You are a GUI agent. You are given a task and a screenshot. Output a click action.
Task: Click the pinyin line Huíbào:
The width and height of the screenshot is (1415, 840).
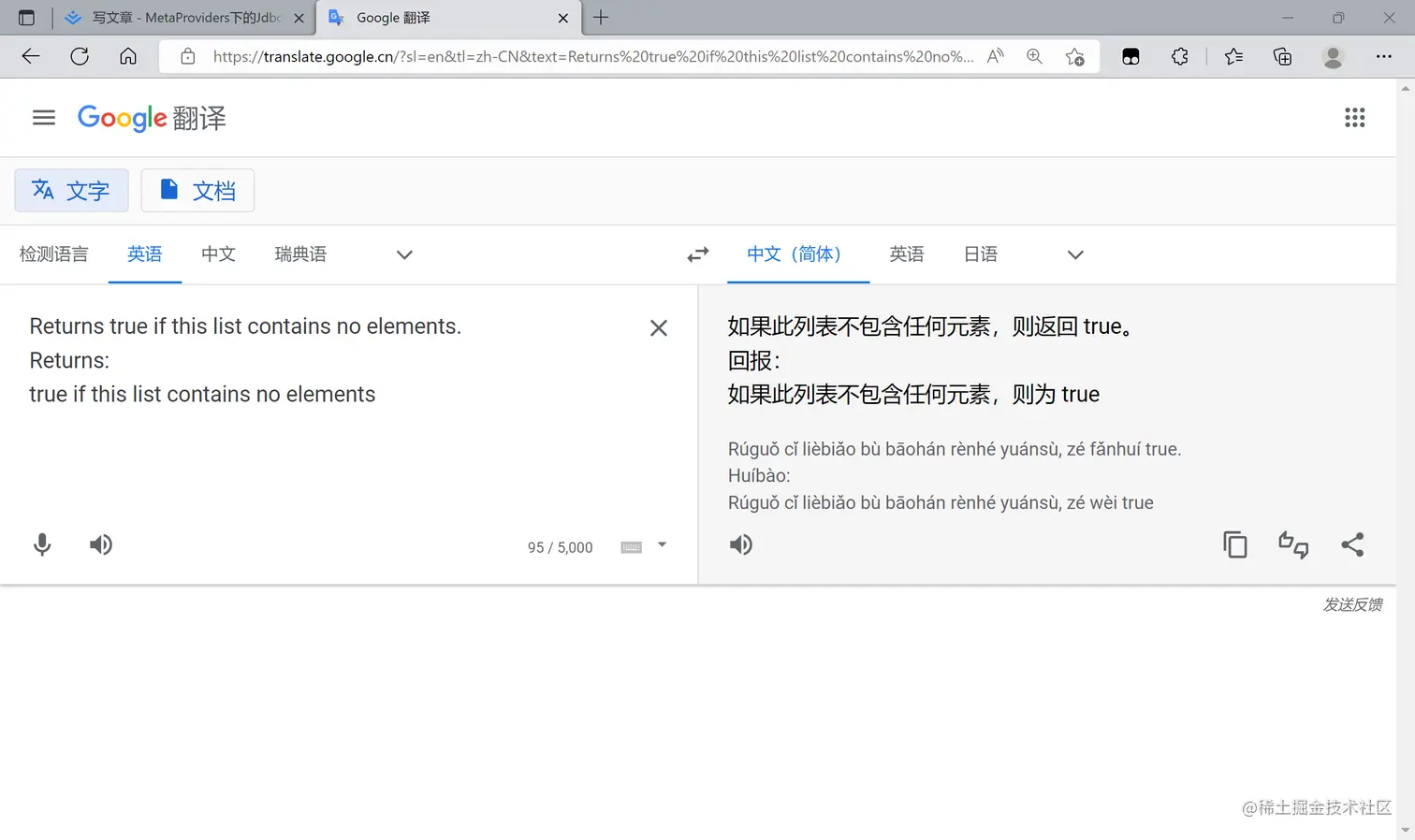click(x=759, y=475)
